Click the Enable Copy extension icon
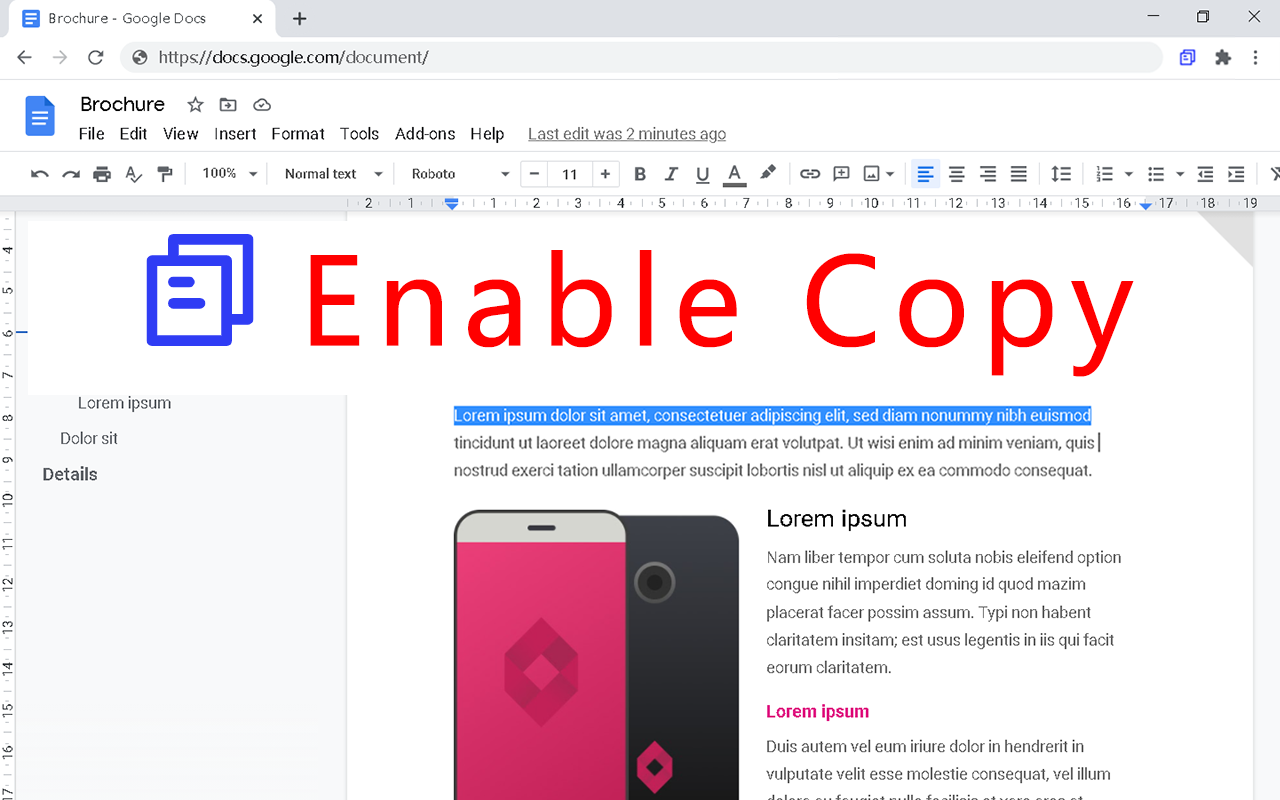Viewport: 1280px width, 800px height. coord(1187,58)
